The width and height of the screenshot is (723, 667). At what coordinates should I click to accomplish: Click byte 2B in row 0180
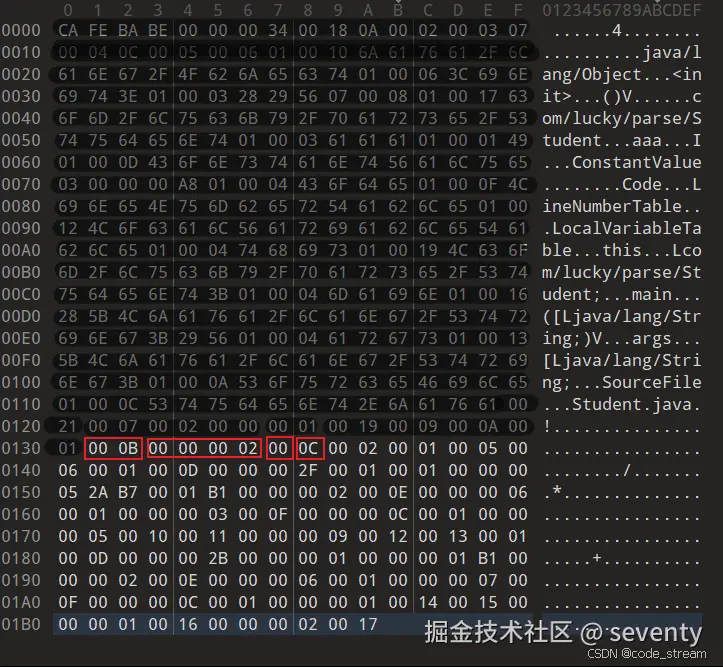click(x=218, y=558)
